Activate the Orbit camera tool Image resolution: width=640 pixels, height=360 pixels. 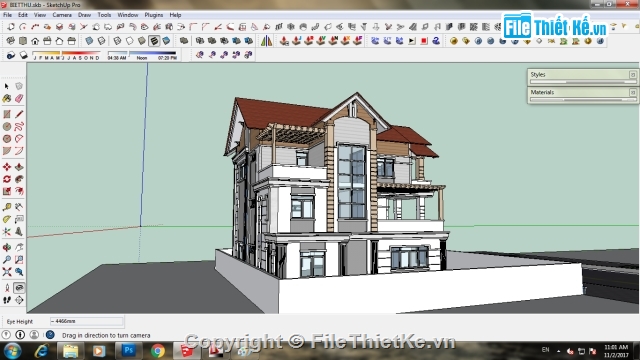click(x=7, y=247)
